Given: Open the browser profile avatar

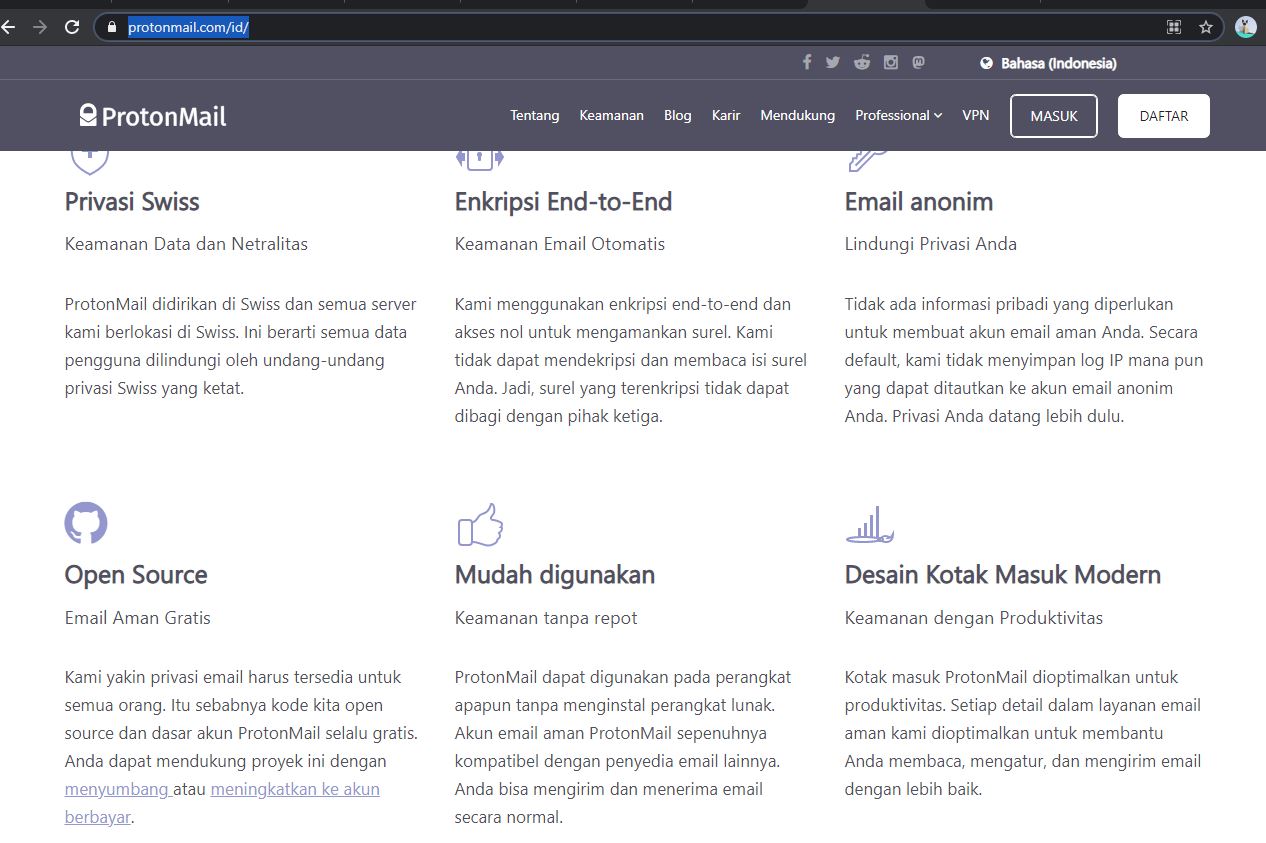Looking at the screenshot, I should 1245,27.
